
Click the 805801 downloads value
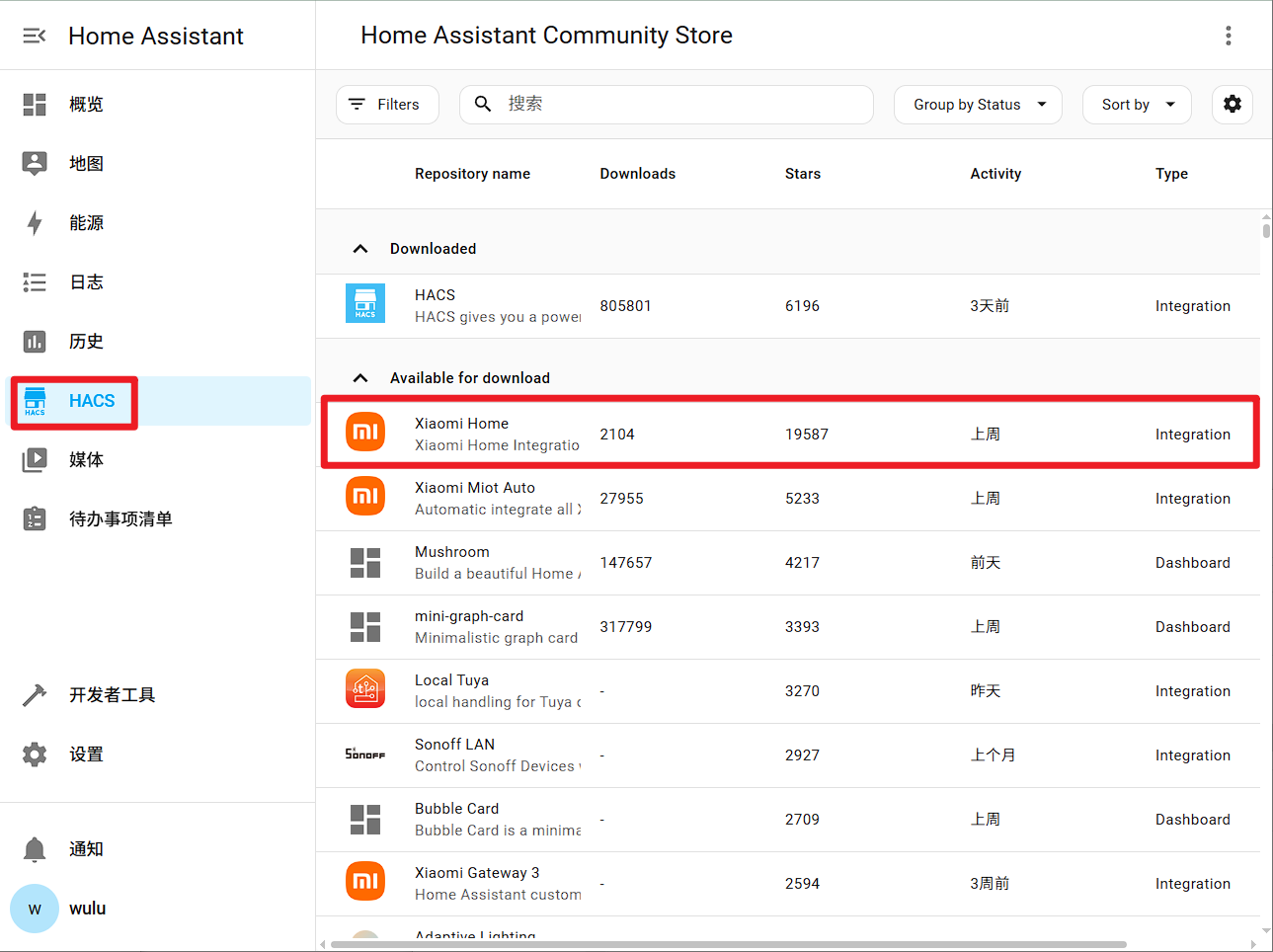coord(626,306)
